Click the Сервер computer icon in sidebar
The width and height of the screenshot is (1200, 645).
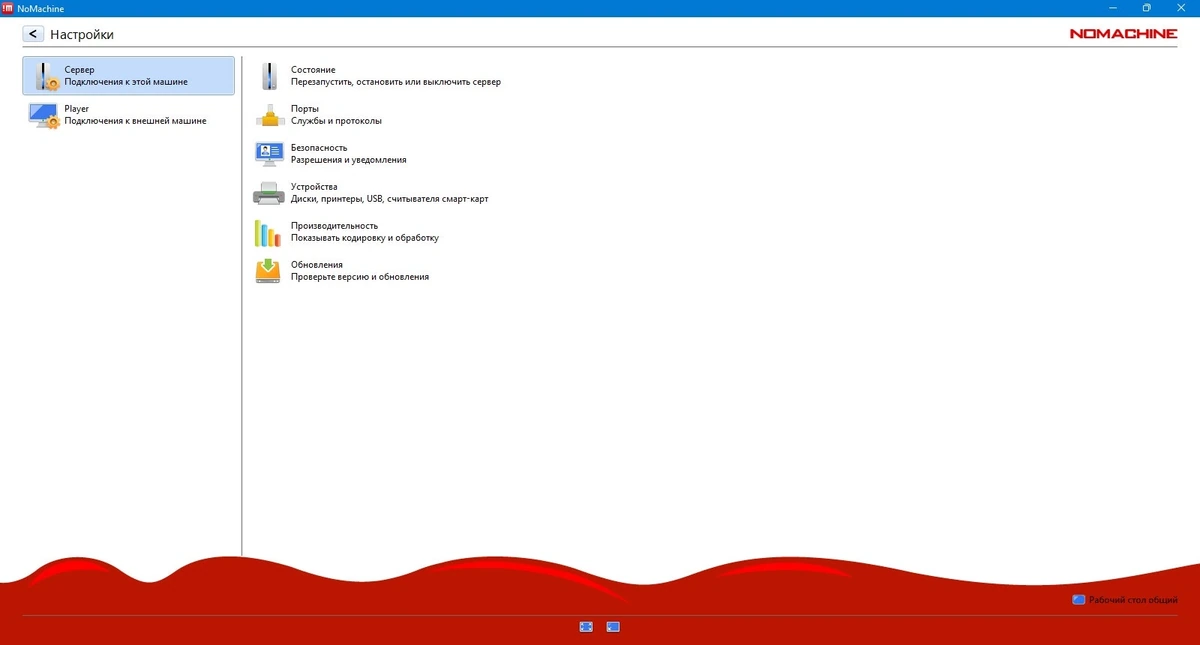point(46,76)
